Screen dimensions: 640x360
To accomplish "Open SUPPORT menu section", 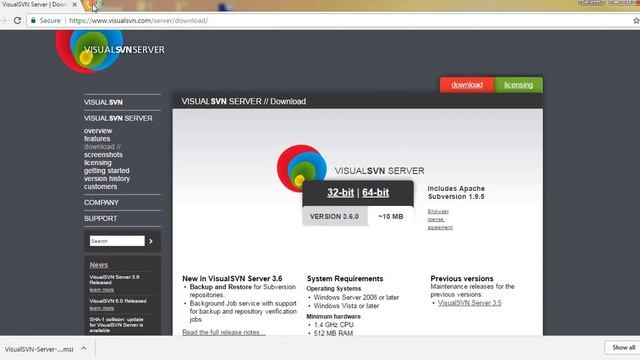I will (100, 218).
